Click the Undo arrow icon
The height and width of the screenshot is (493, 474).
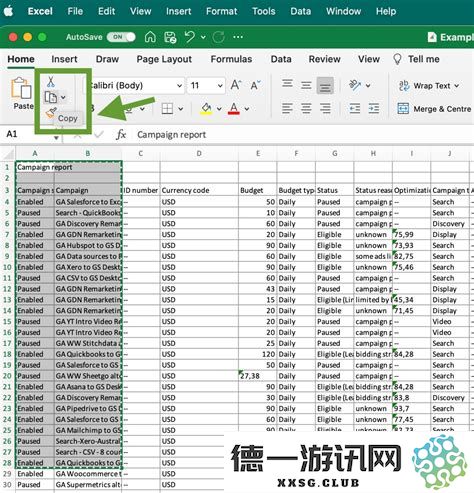(x=189, y=37)
